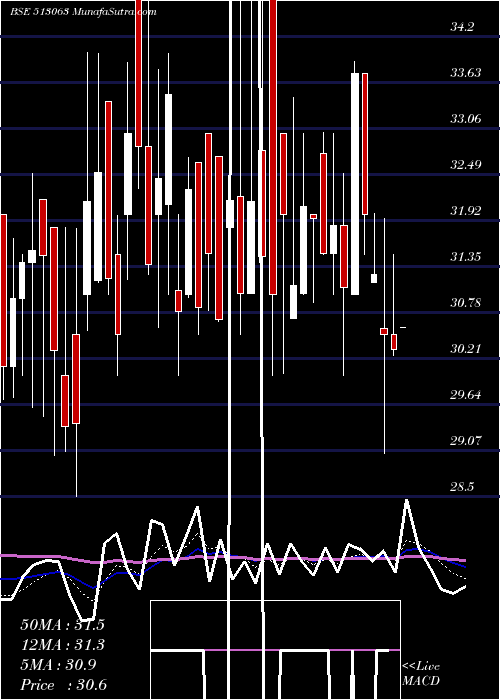Click the 34.2 price axis label
Image resolution: width=500 pixels, height=700 pixels.
tap(462, 27)
